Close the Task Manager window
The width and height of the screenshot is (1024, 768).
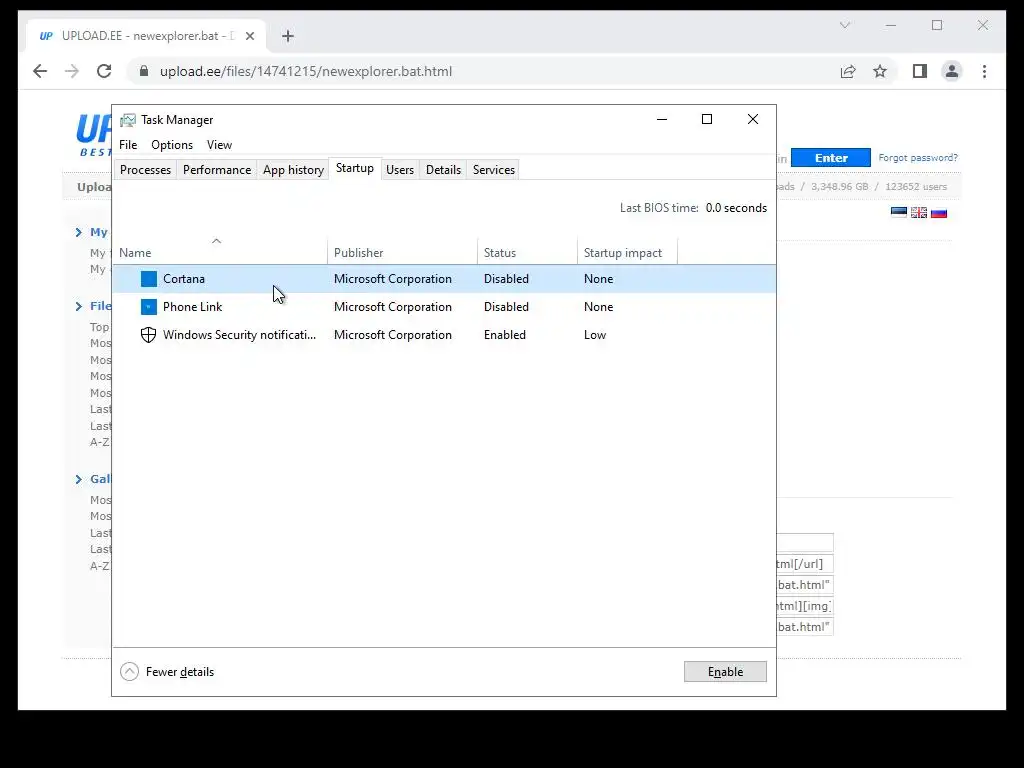pos(752,119)
